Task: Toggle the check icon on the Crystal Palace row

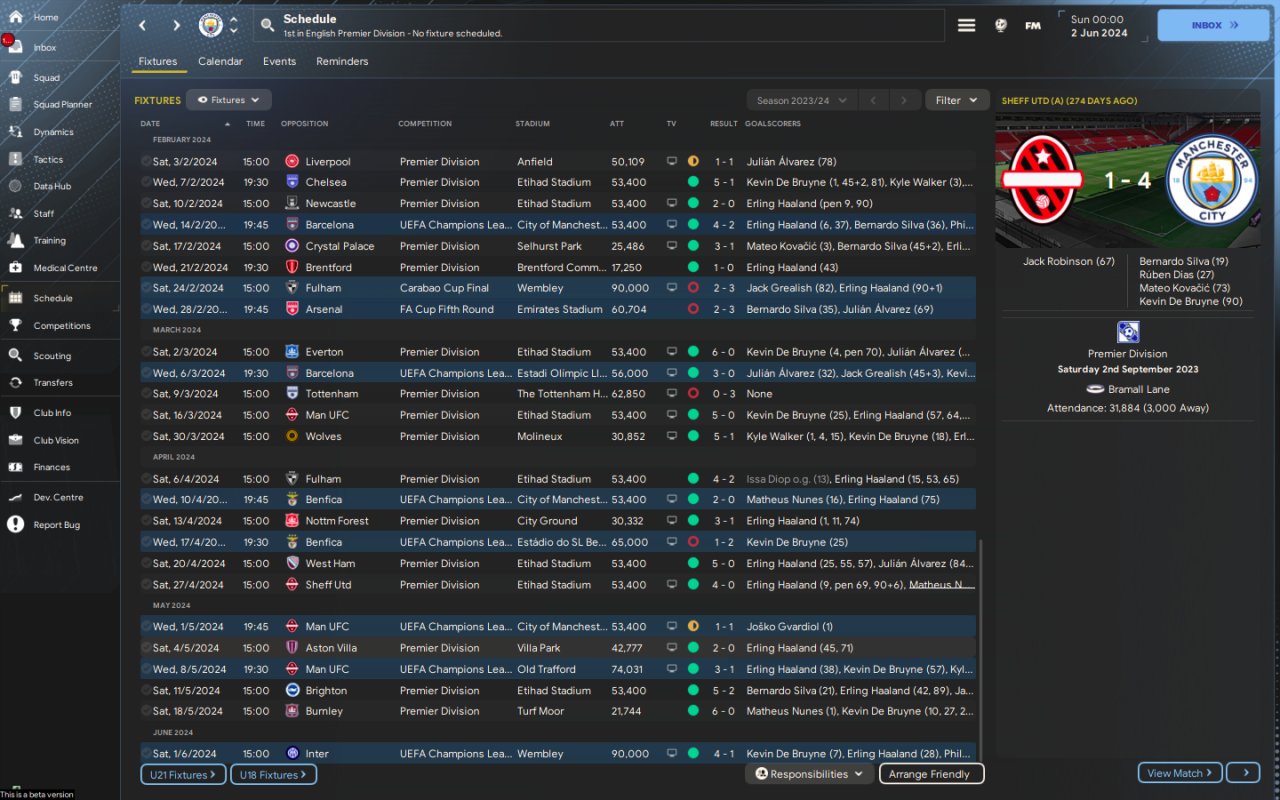Action: [x=146, y=246]
